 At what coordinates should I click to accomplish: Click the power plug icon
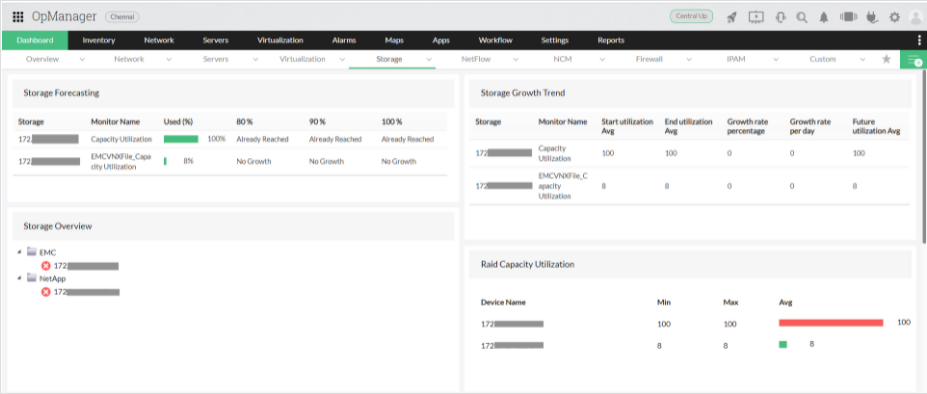(x=871, y=17)
